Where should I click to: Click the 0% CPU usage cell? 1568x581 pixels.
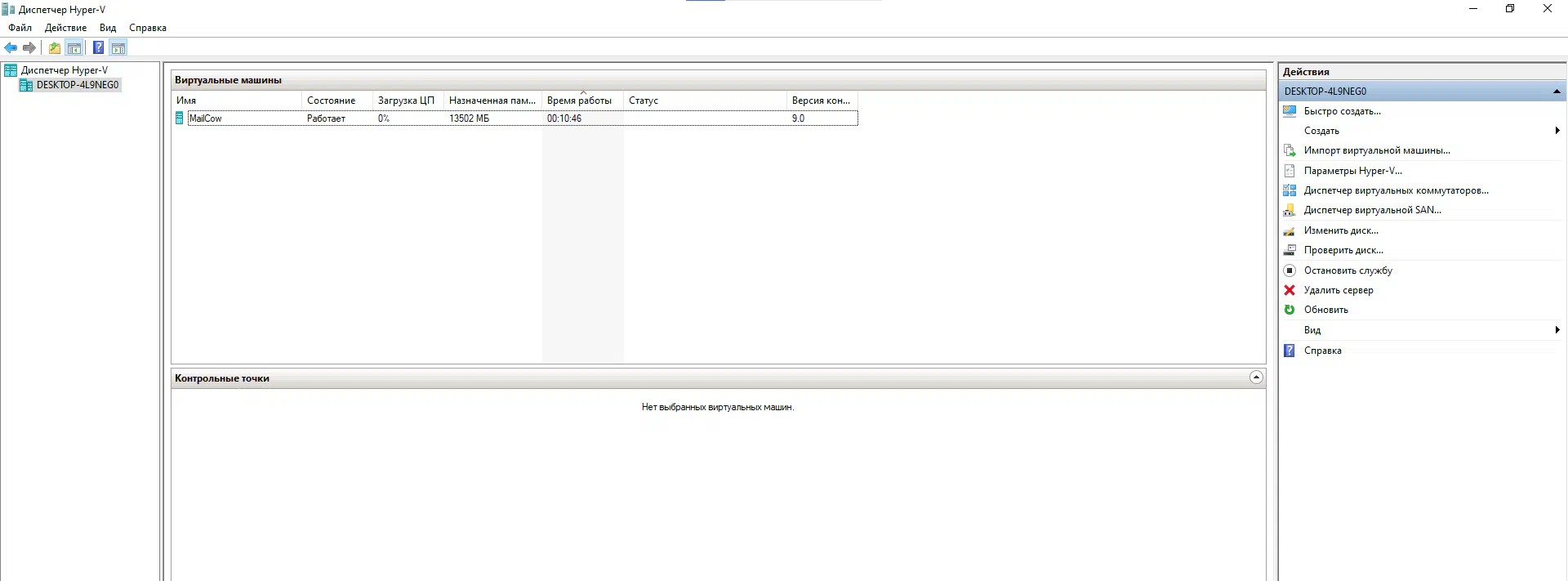click(x=384, y=118)
